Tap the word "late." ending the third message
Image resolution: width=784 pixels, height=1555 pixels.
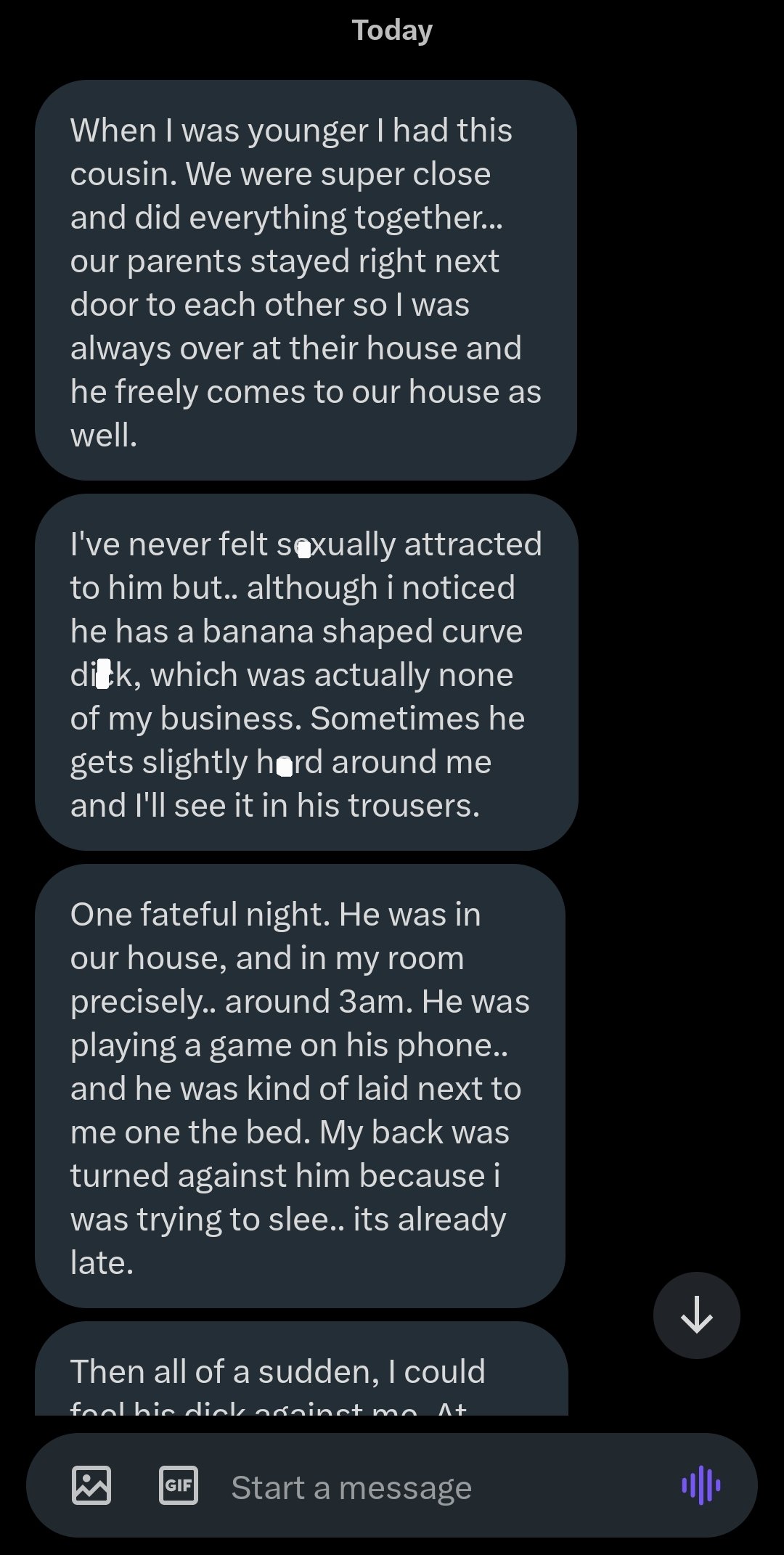pyautogui.click(x=102, y=1263)
